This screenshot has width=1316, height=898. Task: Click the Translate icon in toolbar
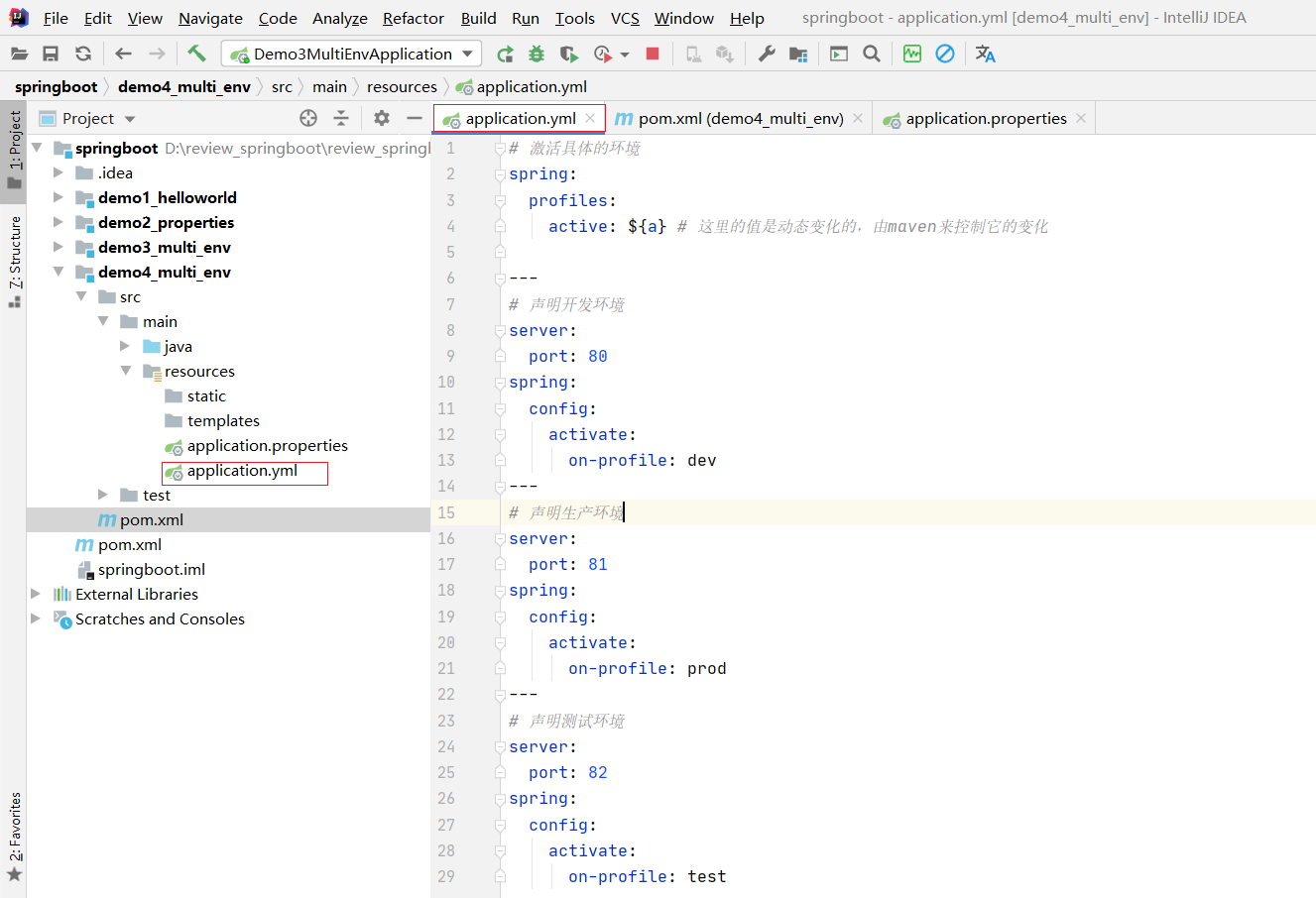[985, 54]
